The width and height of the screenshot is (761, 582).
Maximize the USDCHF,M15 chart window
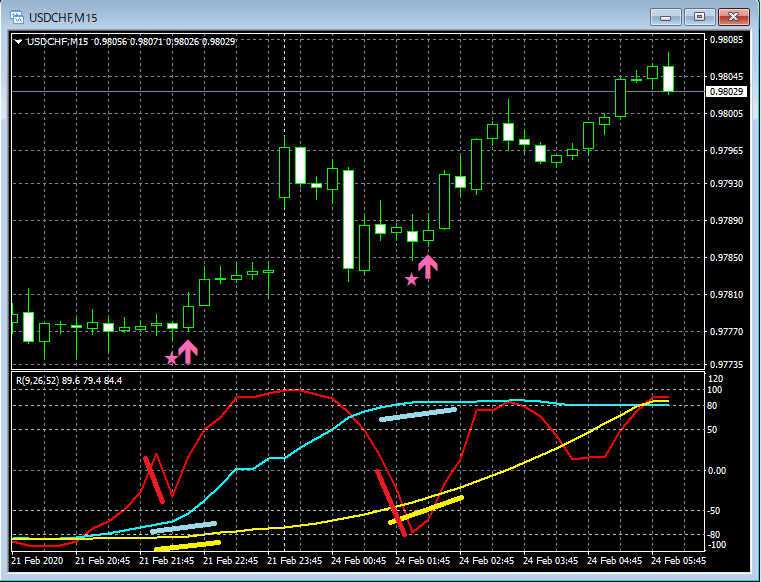coord(699,17)
